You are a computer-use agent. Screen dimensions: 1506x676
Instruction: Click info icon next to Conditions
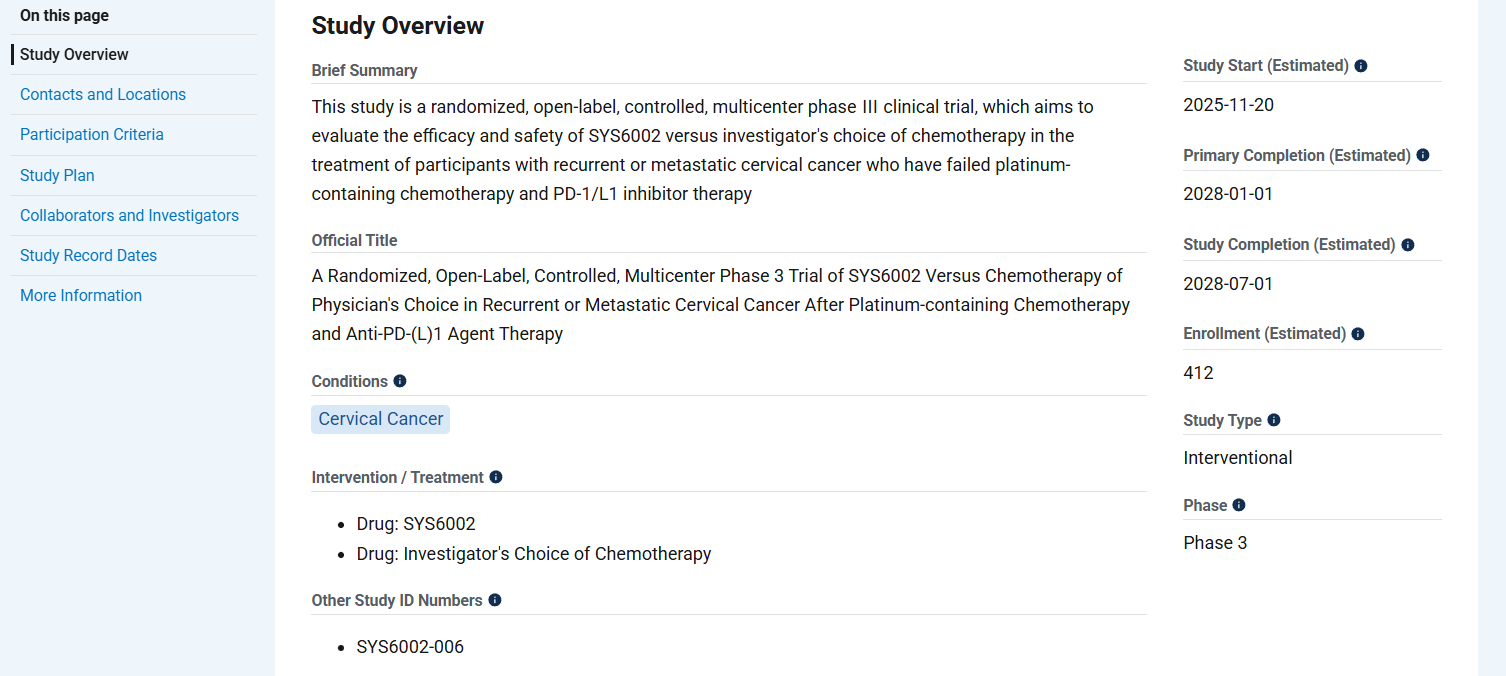400,381
